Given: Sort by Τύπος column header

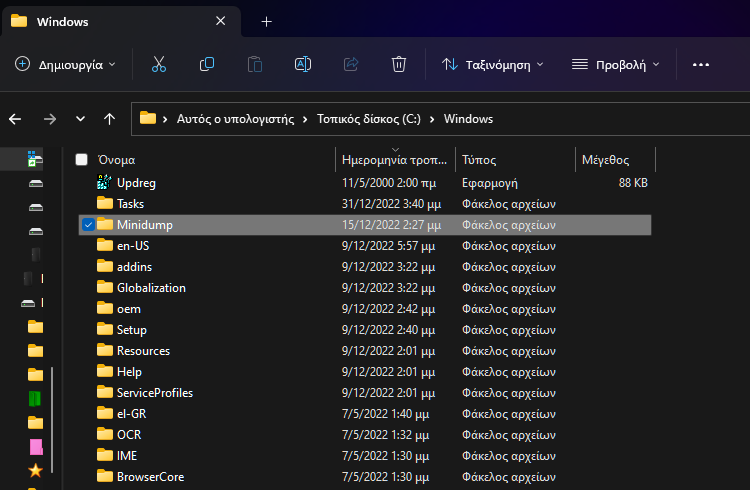Looking at the screenshot, I should (479, 160).
